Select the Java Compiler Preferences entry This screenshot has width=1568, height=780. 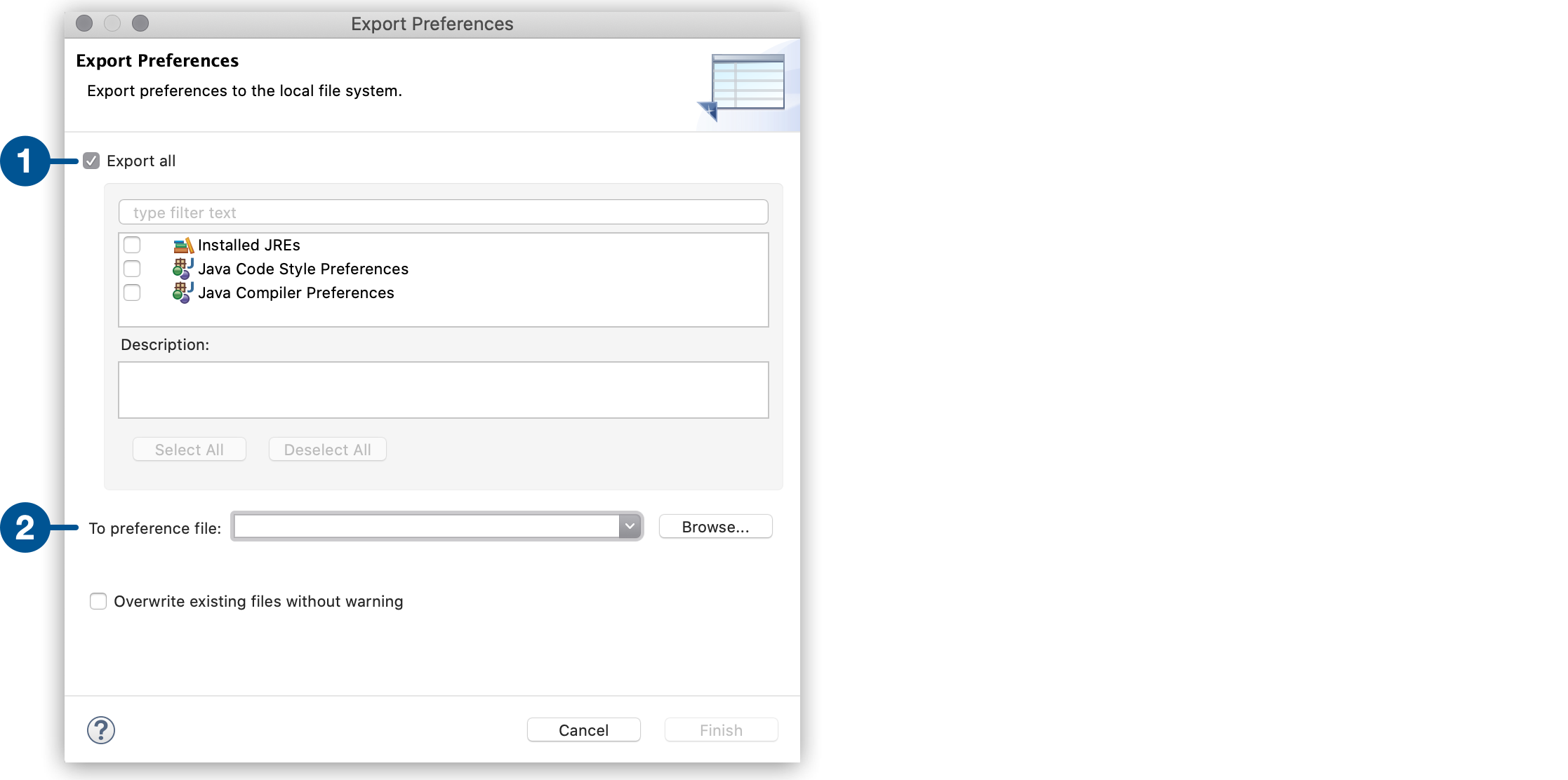(295, 292)
